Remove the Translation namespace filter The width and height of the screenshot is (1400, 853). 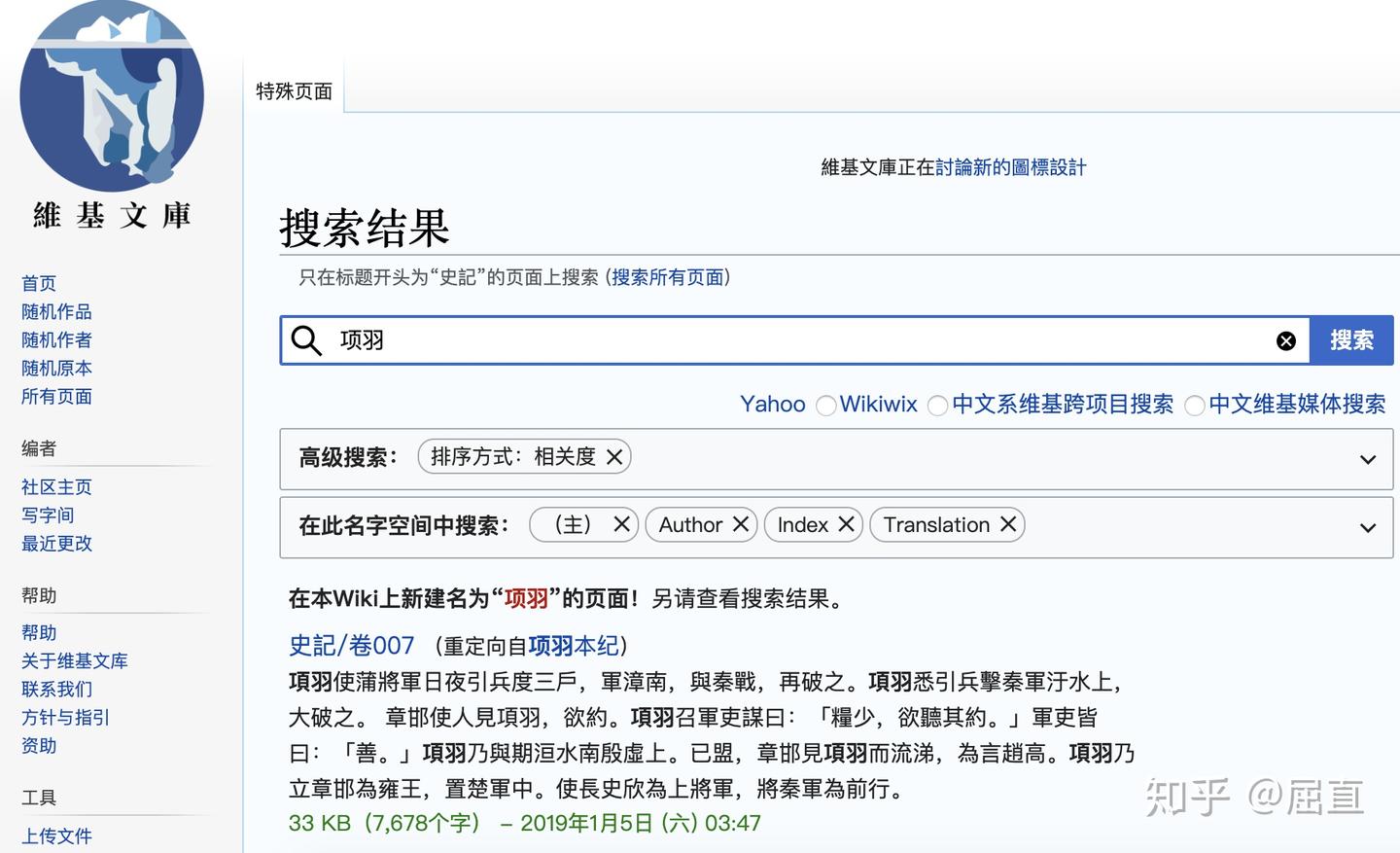coord(1008,524)
